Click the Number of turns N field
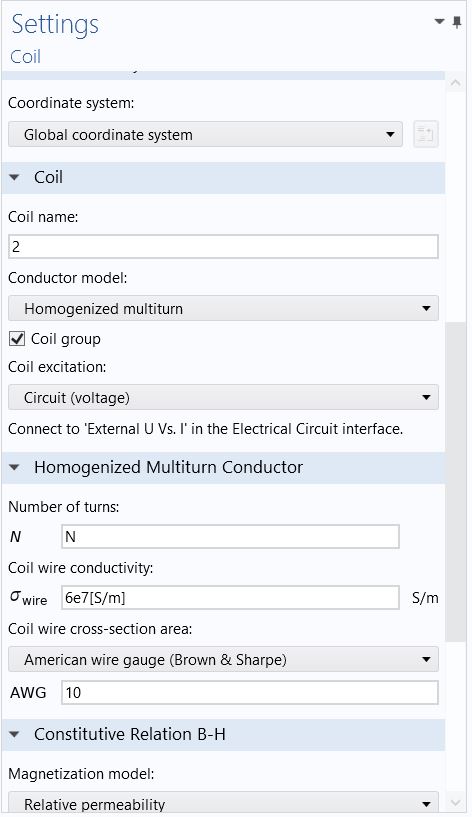Image resolution: width=472 pixels, height=817 pixels. coord(230,537)
